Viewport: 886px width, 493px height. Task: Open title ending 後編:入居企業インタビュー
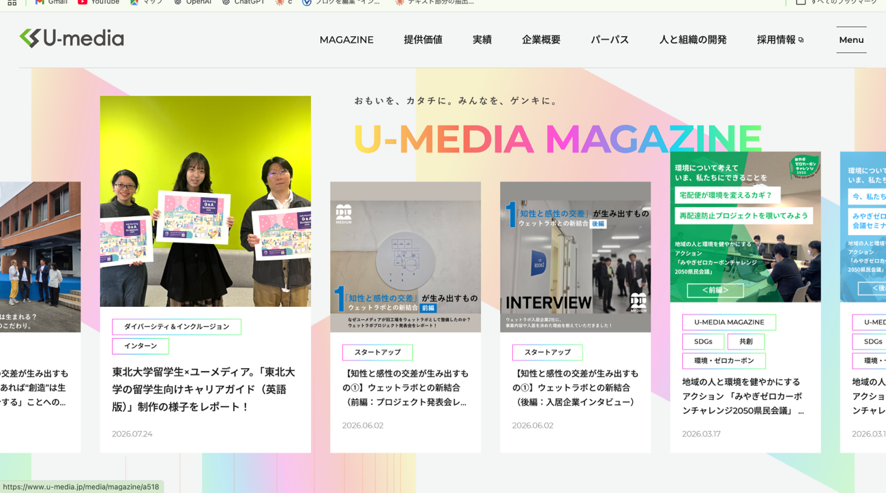pyautogui.click(x=575, y=388)
